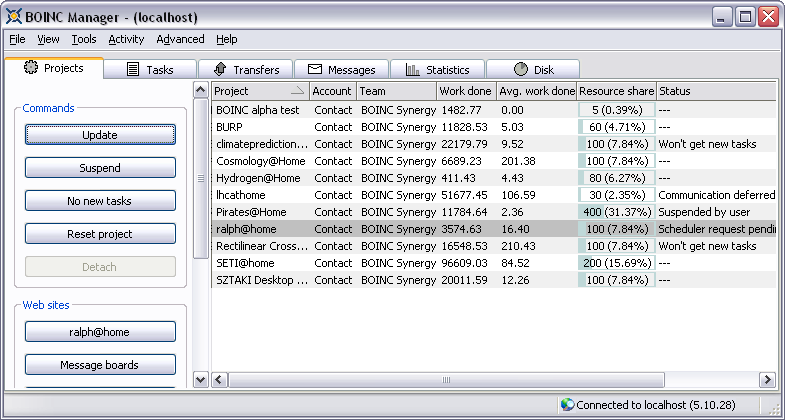The height and width of the screenshot is (420, 785).
Task: Open the Tools menu
Action: 84,39
